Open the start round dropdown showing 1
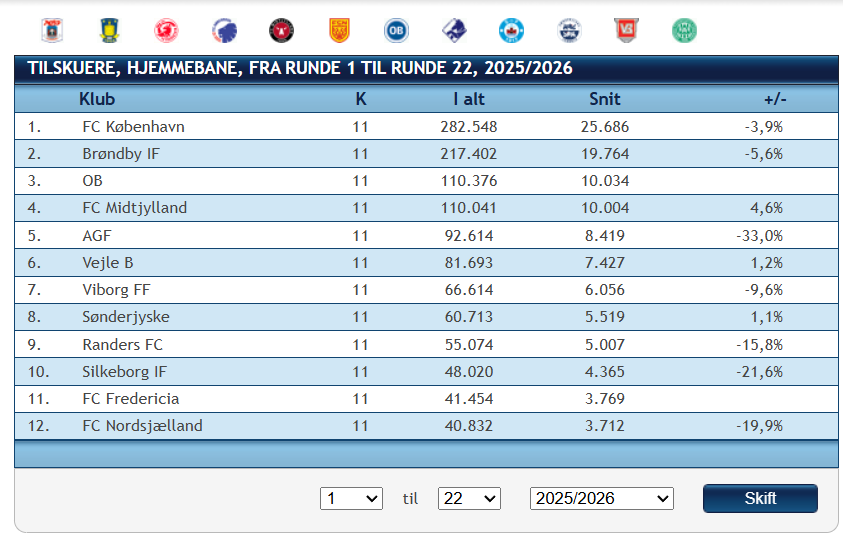The height and width of the screenshot is (541, 843). click(351, 499)
